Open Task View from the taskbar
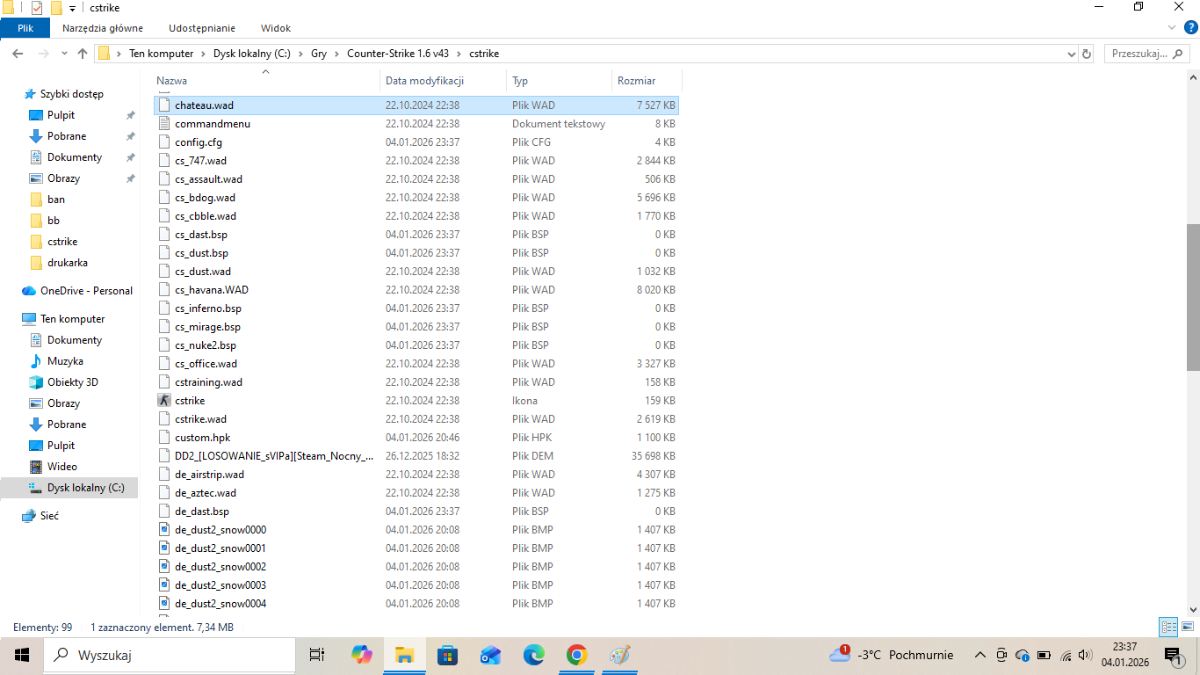 coord(317,655)
